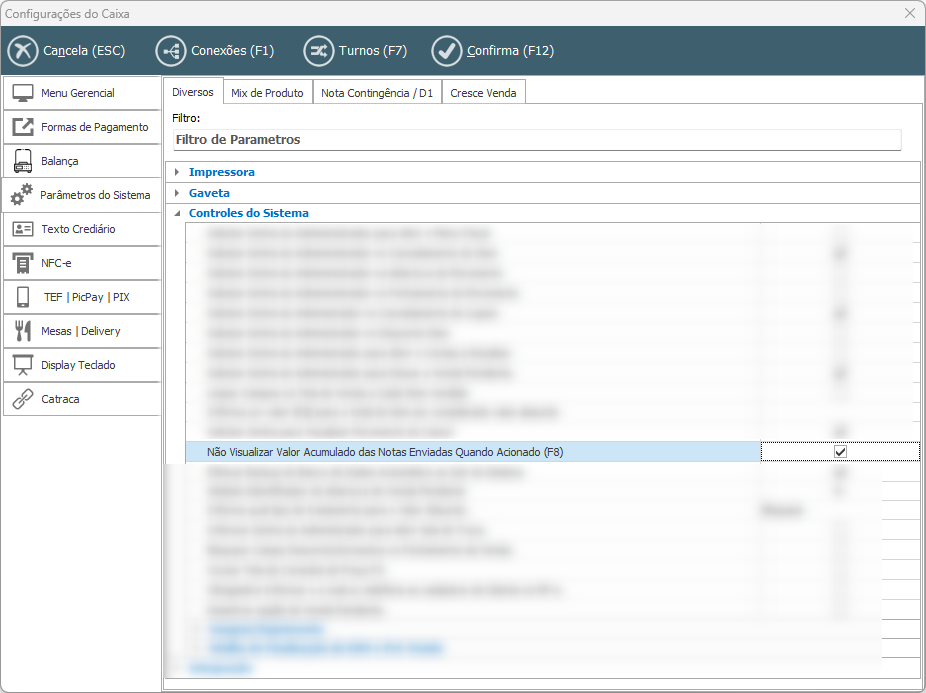This screenshot has width=926, height=693.
Task: Click the Filtro de Parametros input field
Action: [x=536, y=140]
